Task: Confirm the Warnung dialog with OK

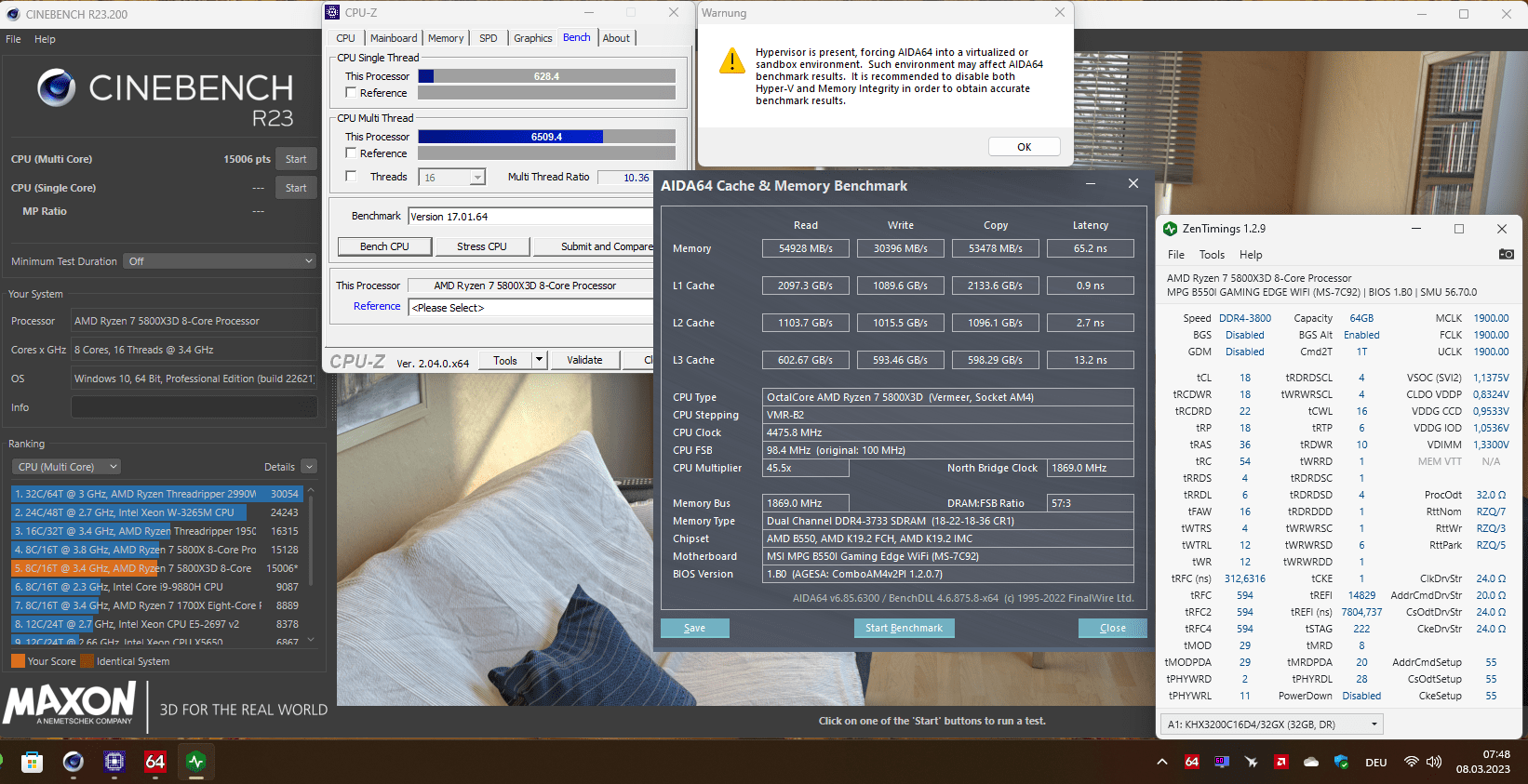Action: click(1024, 147)
